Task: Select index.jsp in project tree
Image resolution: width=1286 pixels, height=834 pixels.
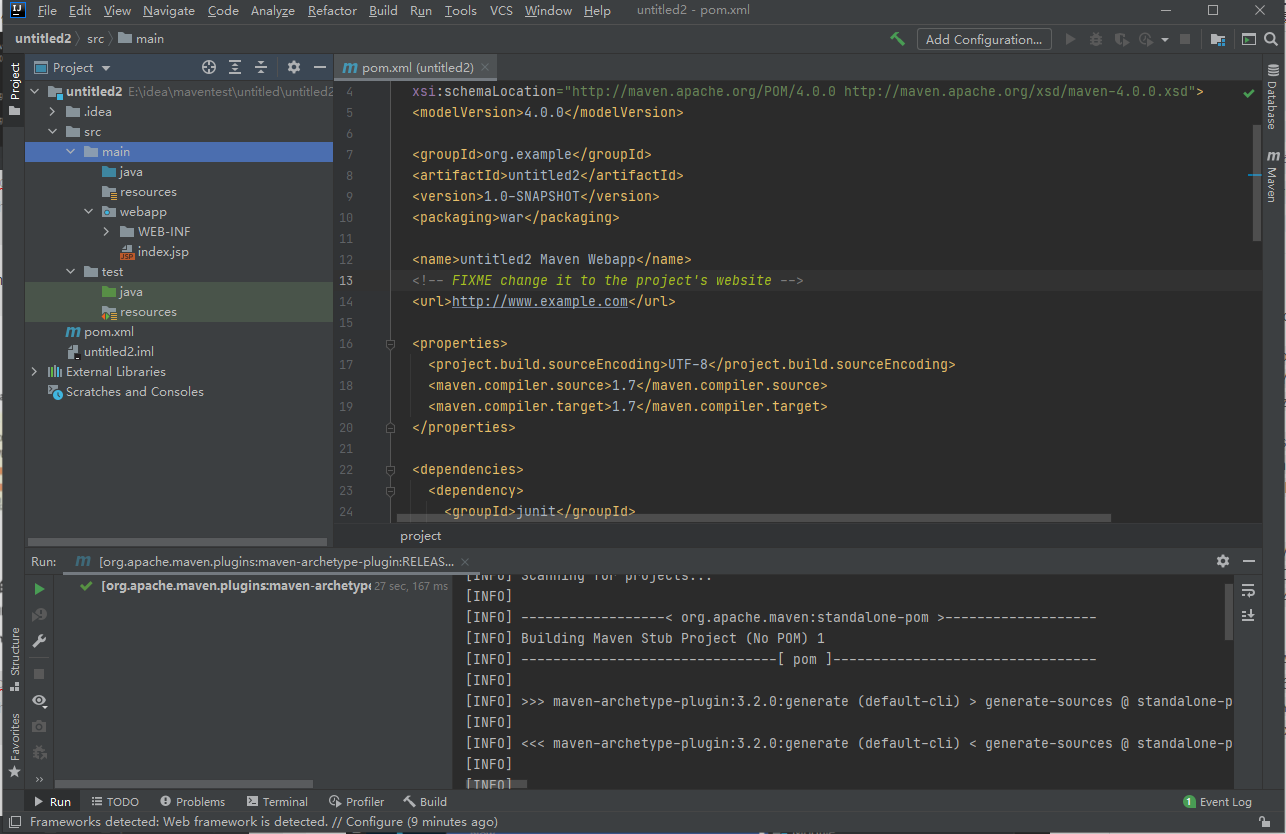Action: click(163, 251)
